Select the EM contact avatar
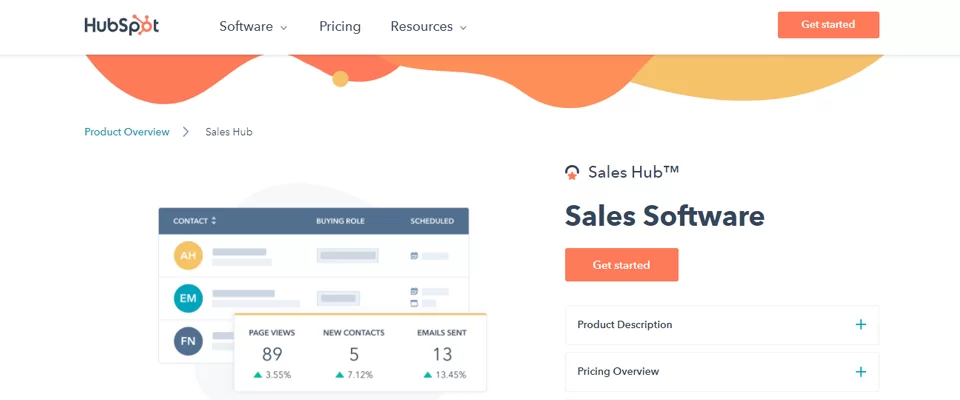Viewport: 960px width, 400px height. [188, 298]
